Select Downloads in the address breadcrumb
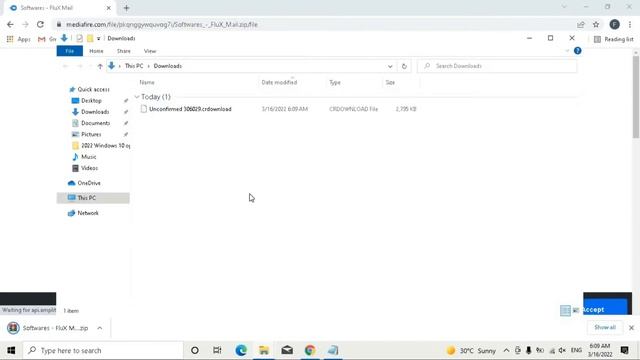The image size is (640, 360). [x=168, y=66]
